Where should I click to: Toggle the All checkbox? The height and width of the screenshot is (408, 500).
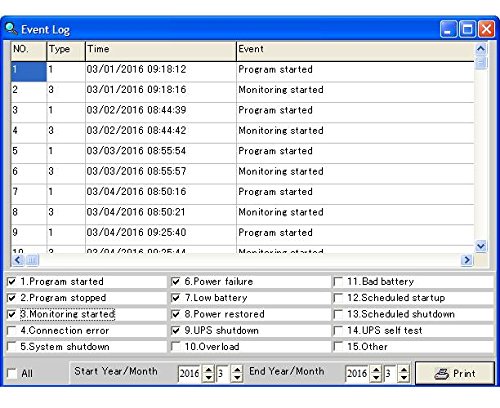[12, 373]
